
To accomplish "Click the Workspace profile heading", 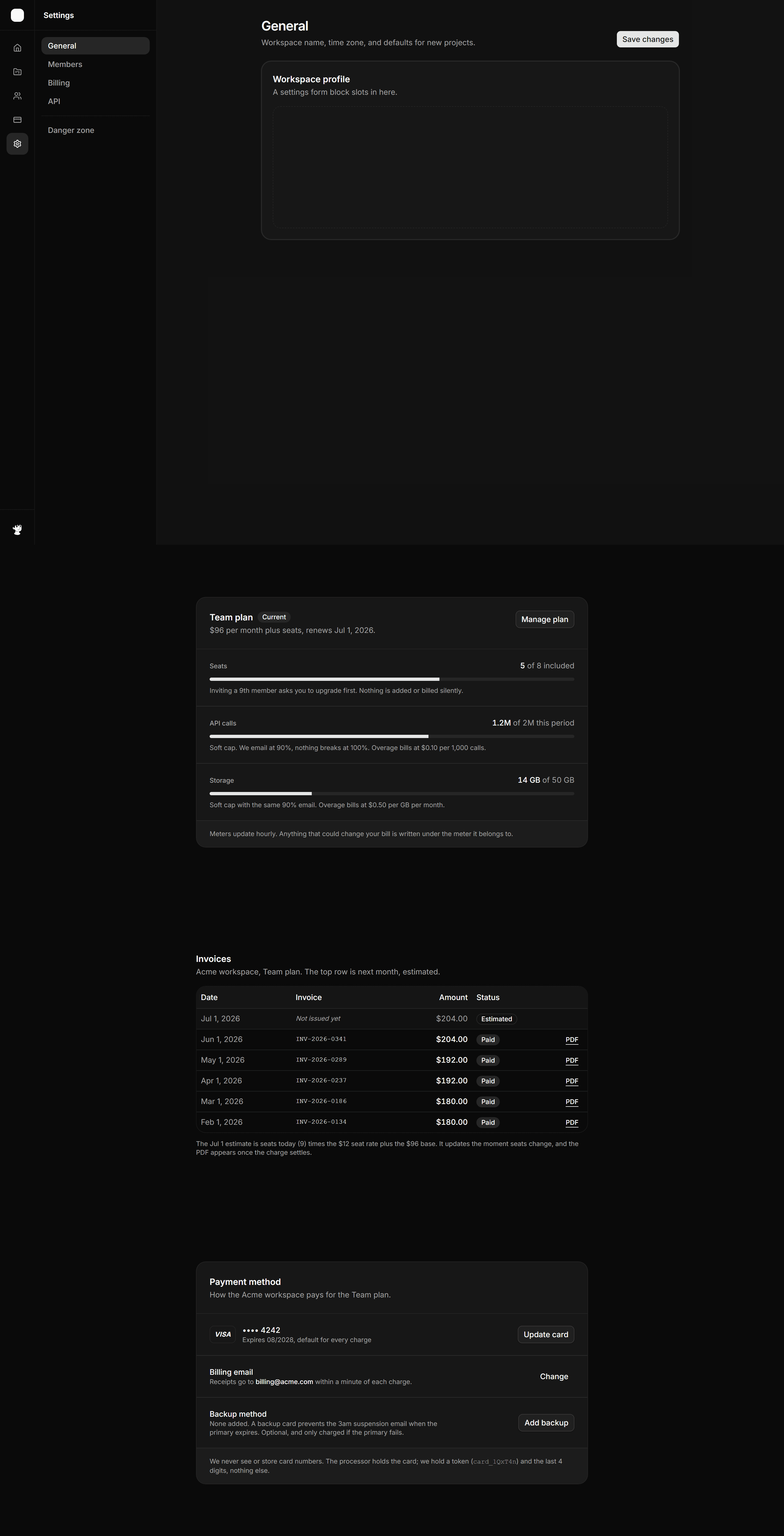I will [311, 79].
